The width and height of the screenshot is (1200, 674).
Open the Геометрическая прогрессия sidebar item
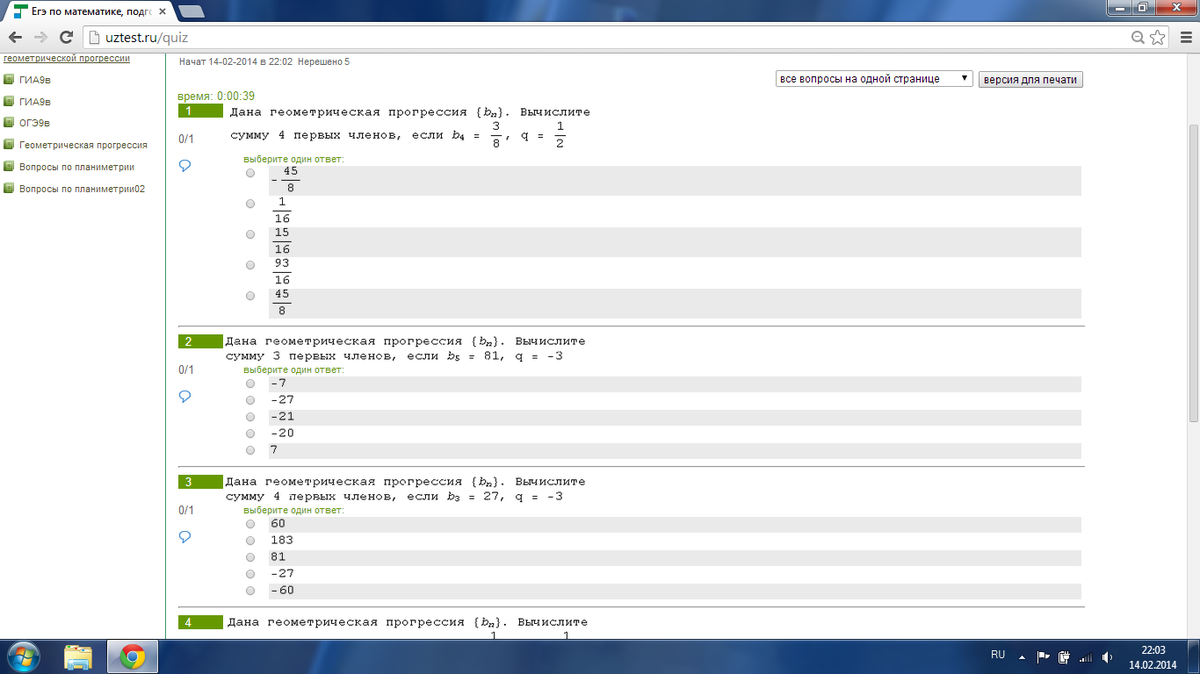pos(83,145)
